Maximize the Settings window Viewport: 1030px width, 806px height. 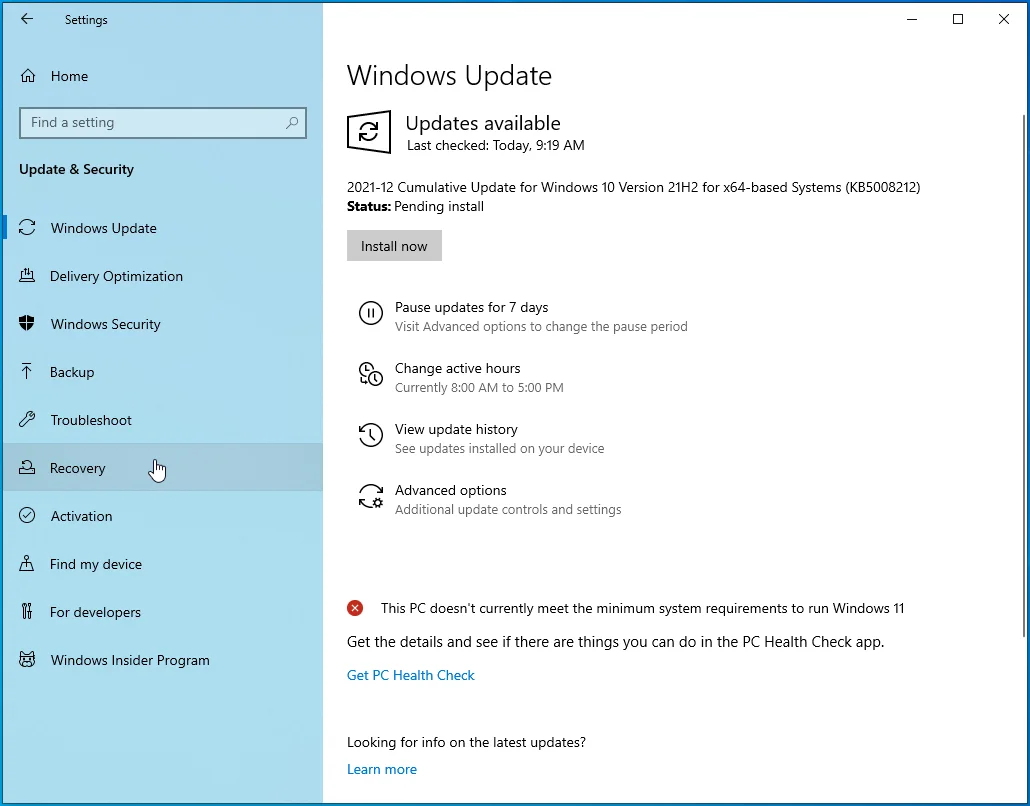[958, 19]
